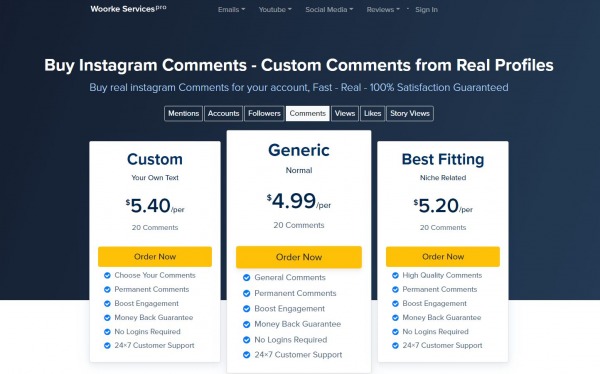Open the Sign In link

426,10
